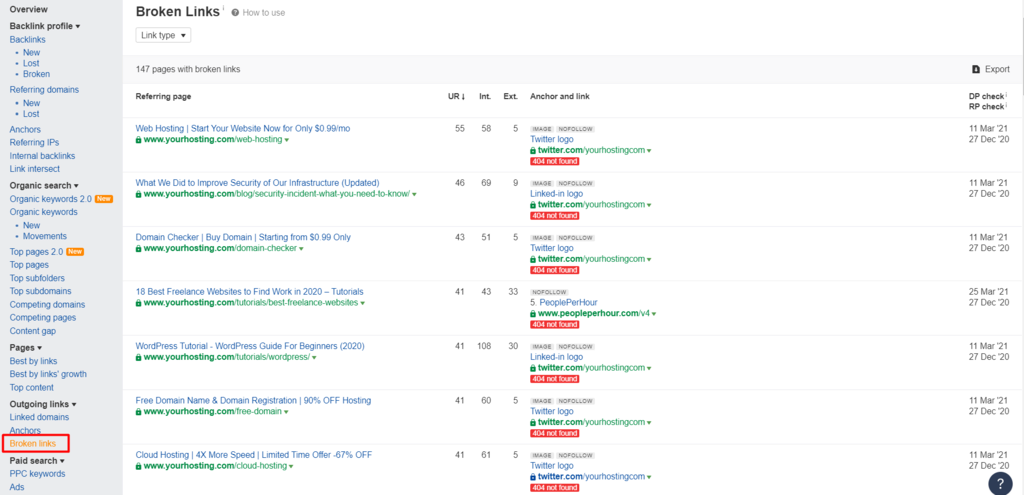This screenshot has width=1024, height=495.
Task: Click the Export button
Action: point(991,69)
